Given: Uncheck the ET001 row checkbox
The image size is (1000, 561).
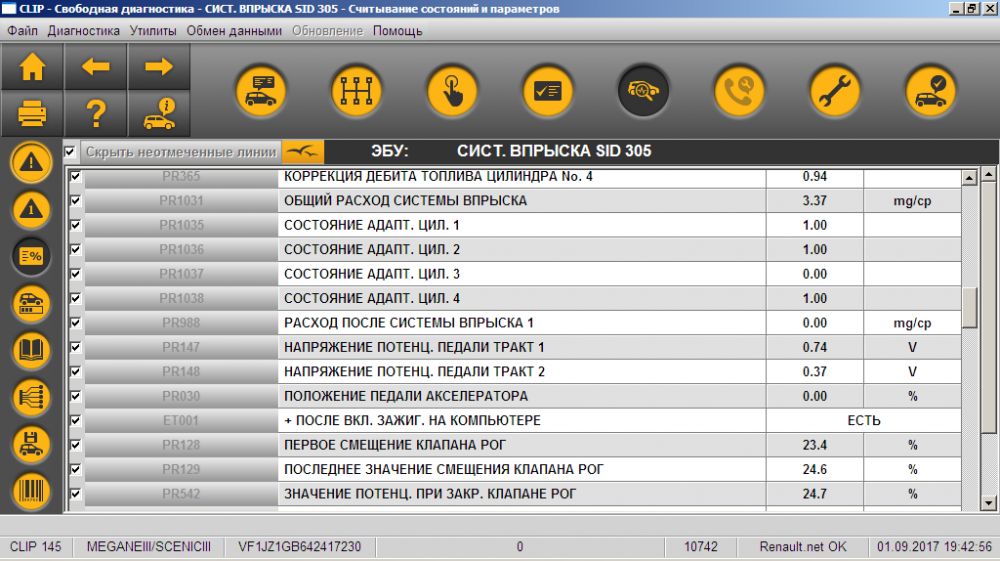Looking at the screenshot, I should pos(75,420).
